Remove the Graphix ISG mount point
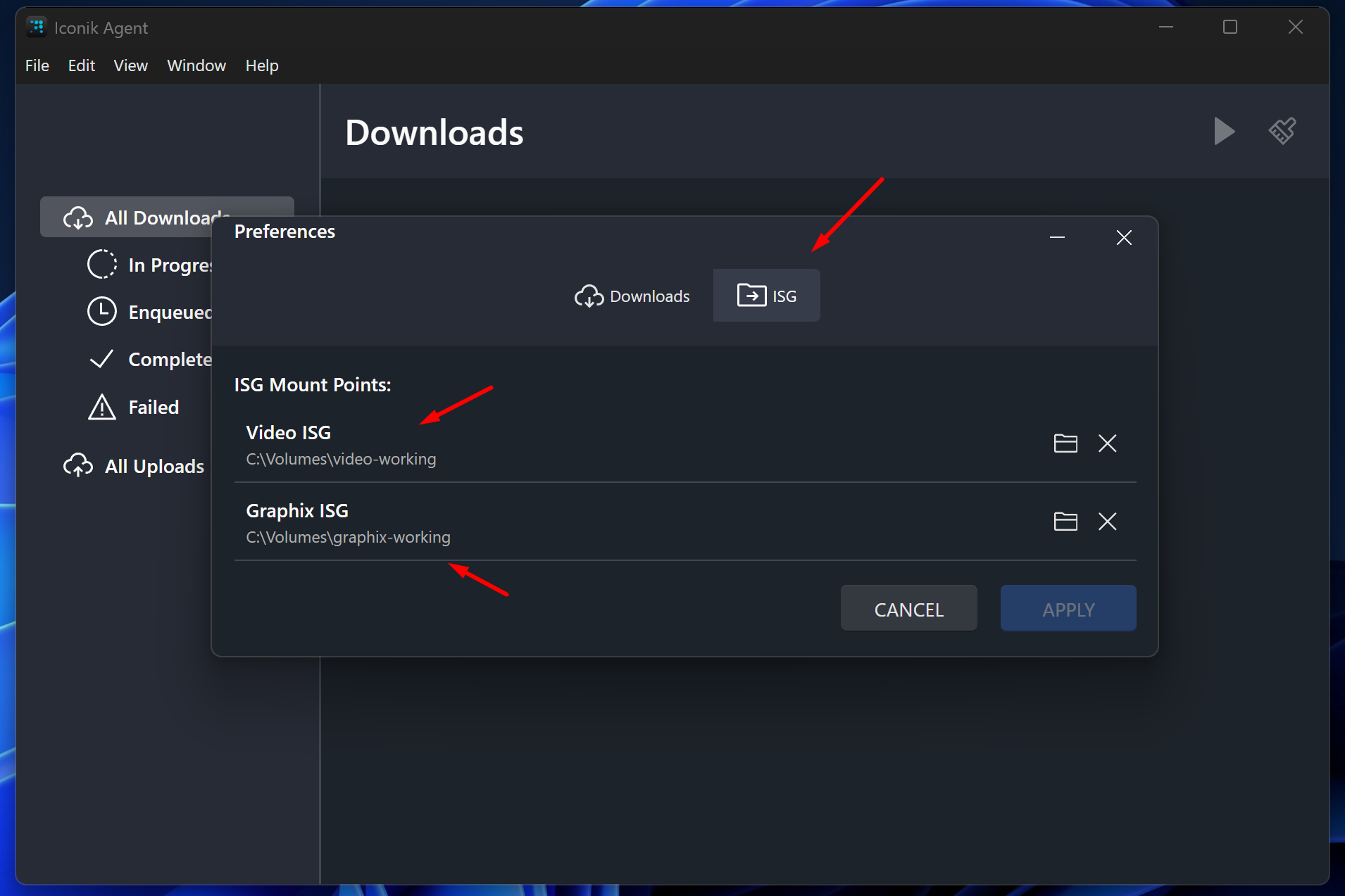Image resolution: width=1345 pixels, height=896 pixels. (1108, 522)
